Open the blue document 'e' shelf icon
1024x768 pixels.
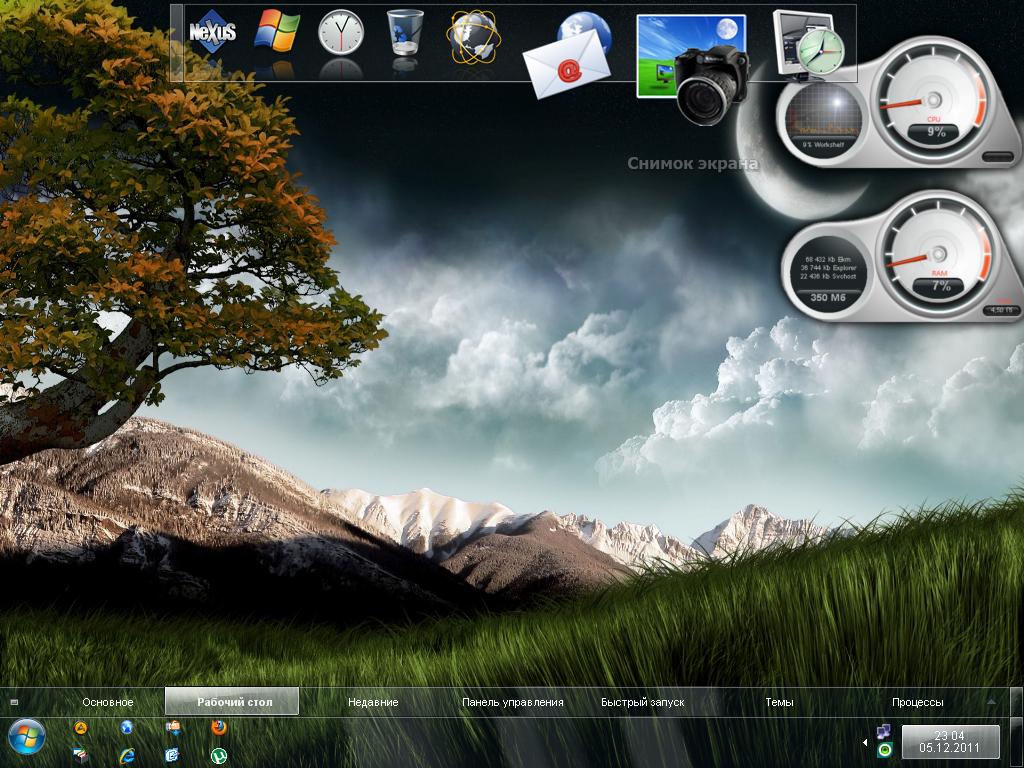[172, 756]
